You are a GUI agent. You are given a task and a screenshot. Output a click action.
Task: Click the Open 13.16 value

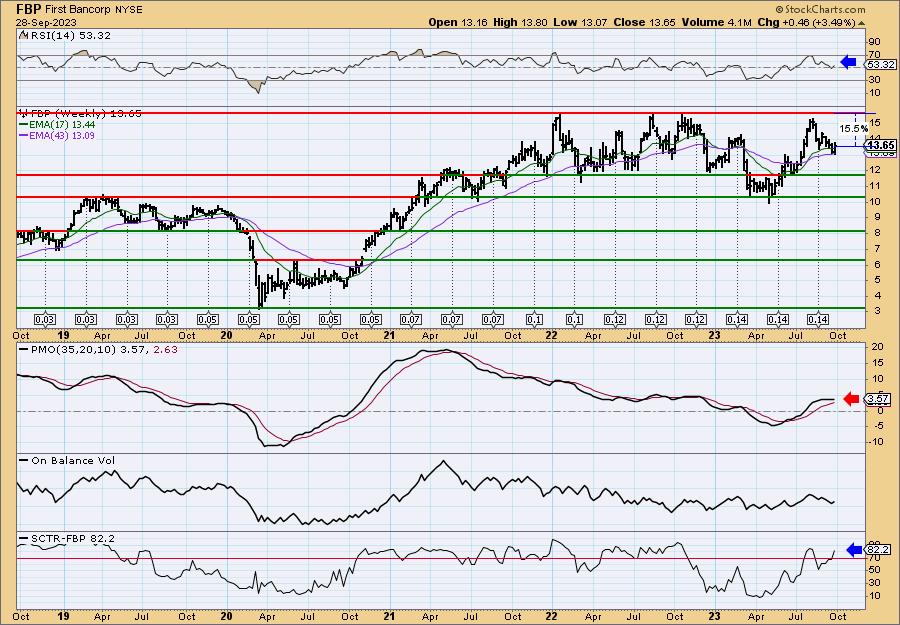pyautogui.click(x=459, y=22)
